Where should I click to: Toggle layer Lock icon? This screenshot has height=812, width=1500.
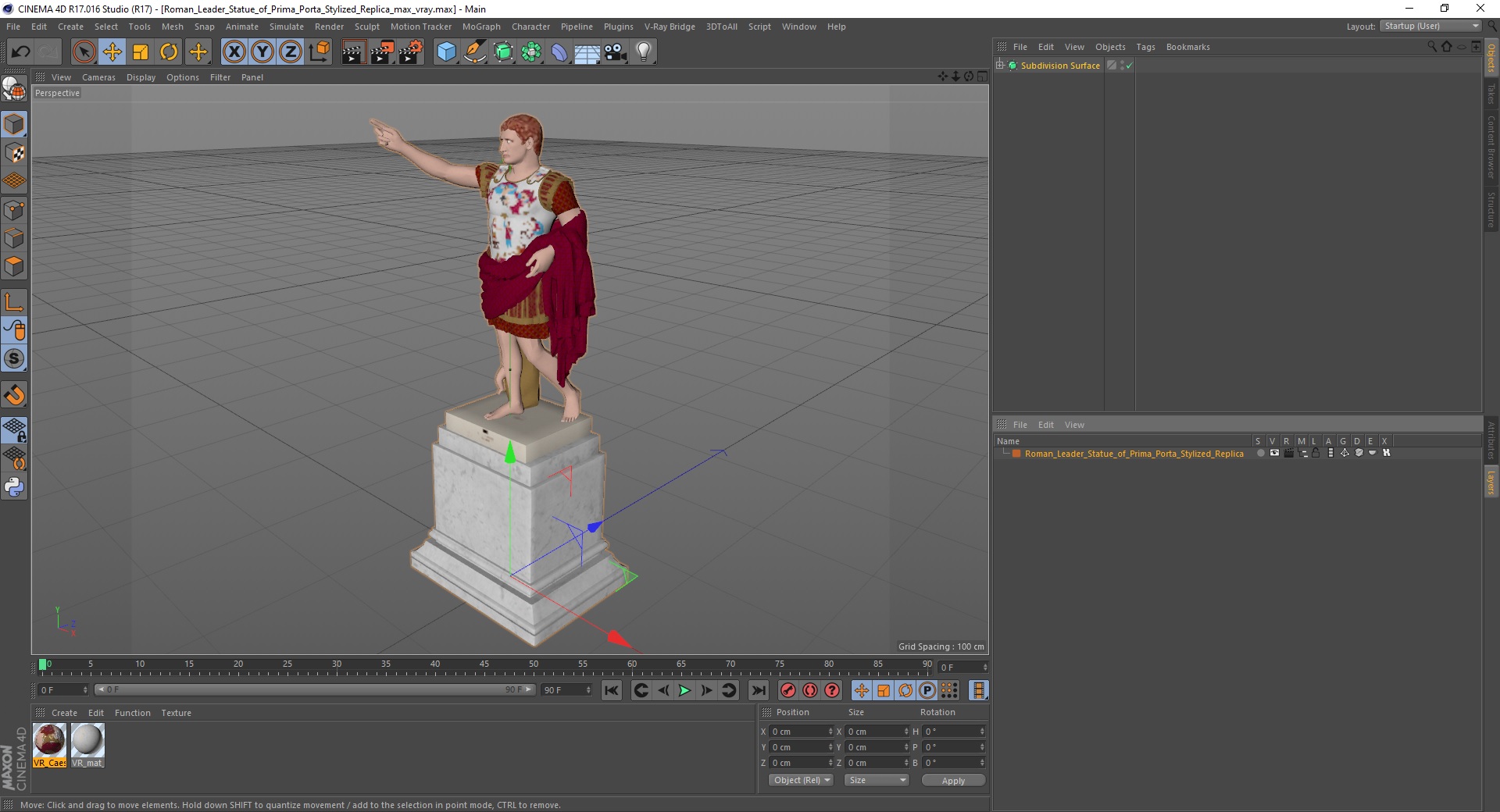click(x=1316, y=453)
